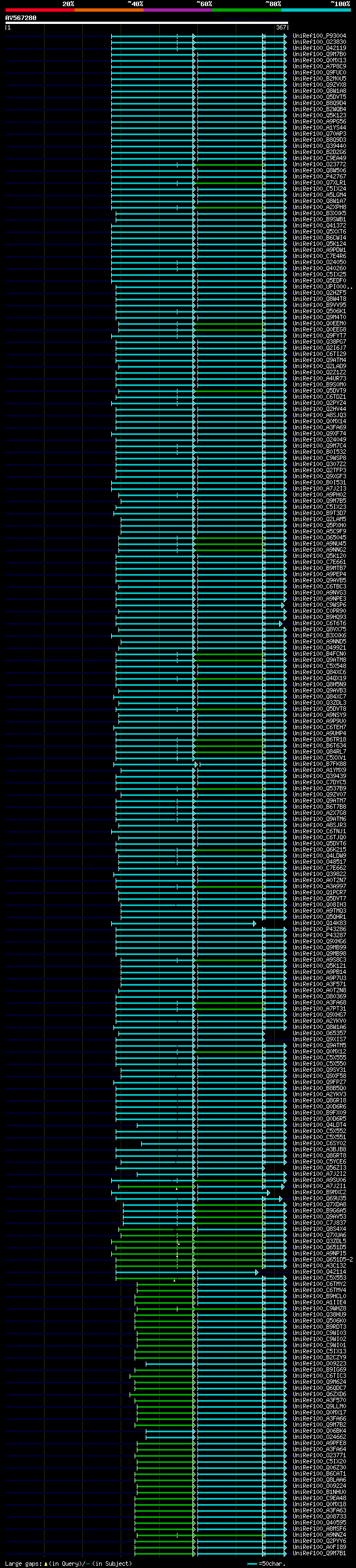Open hit UniRef100_A1YMX9
Screen dimensions: 356x1568
coord(319,770)
